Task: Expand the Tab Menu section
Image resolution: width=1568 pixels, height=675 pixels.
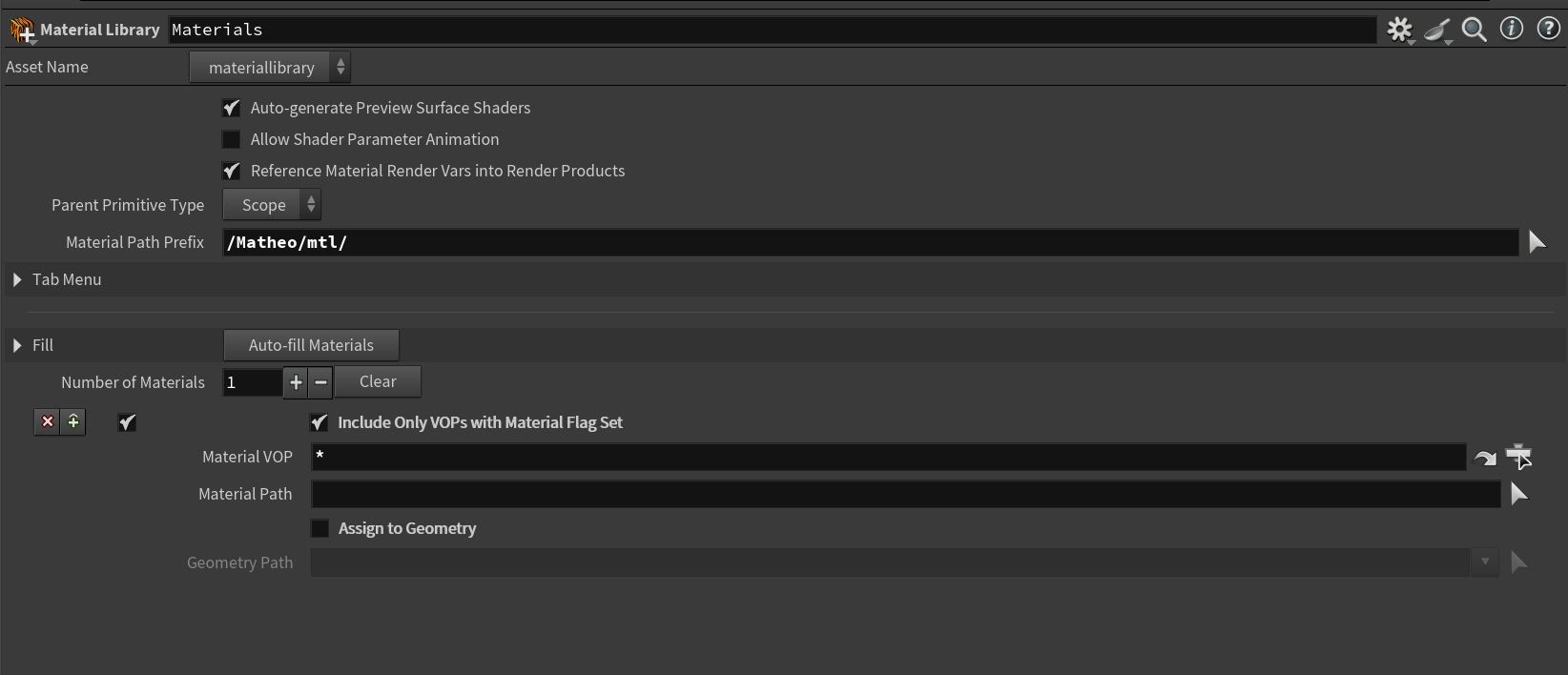Action: point(17,279)
